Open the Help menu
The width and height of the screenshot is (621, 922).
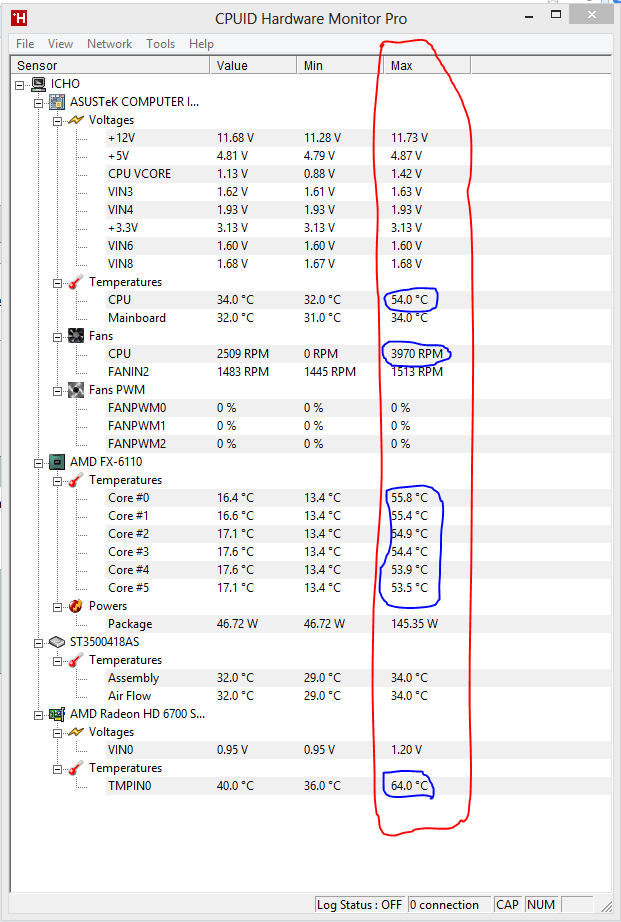[x=201, y=44]
